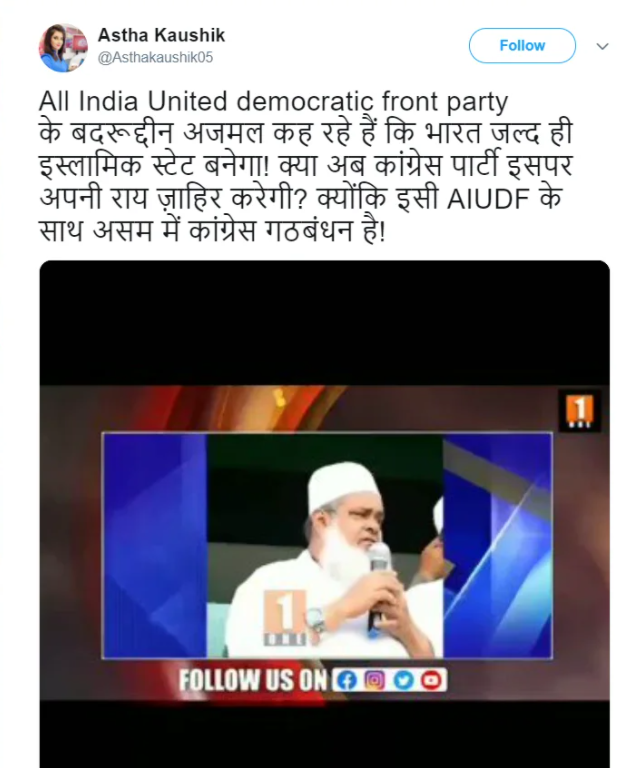639x768 pixels.
Task: Click the Astha Kaushik display name
Action: tap(161, 35)
